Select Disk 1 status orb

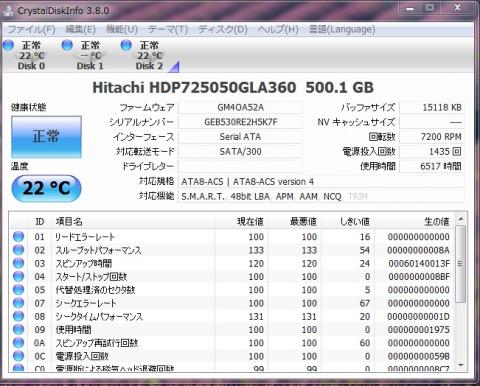[x=67, y=45]
